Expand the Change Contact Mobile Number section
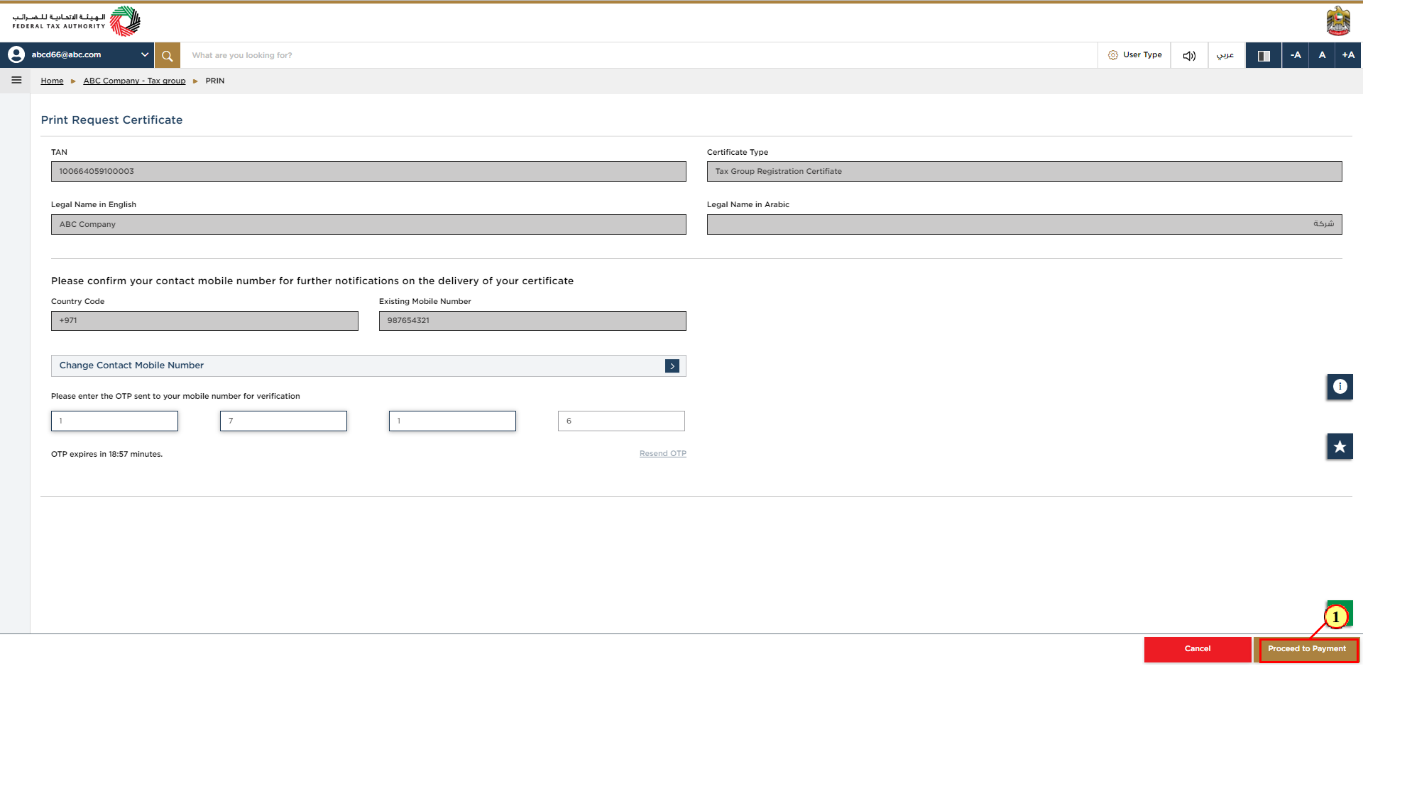The height and width of the screenshot is (801, 1414). coord(369,366)
